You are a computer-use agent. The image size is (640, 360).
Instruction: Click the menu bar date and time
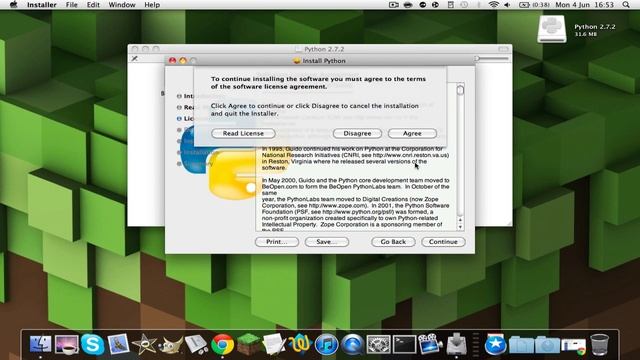[584, 5]
